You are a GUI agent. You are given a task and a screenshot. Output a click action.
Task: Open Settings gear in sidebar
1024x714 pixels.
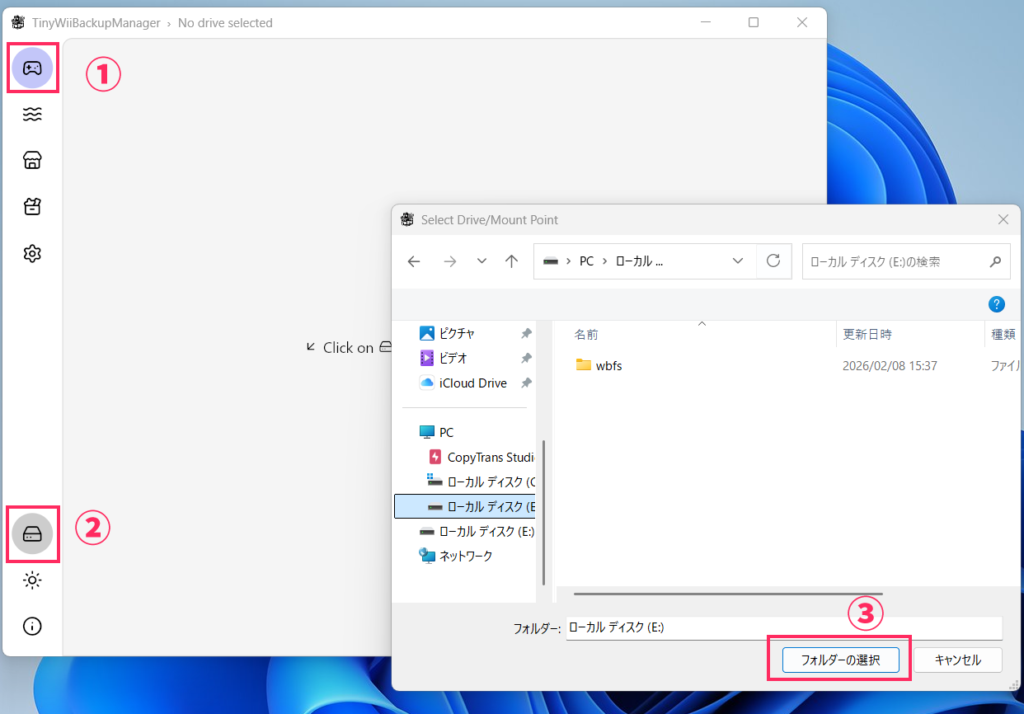[32, 254]
